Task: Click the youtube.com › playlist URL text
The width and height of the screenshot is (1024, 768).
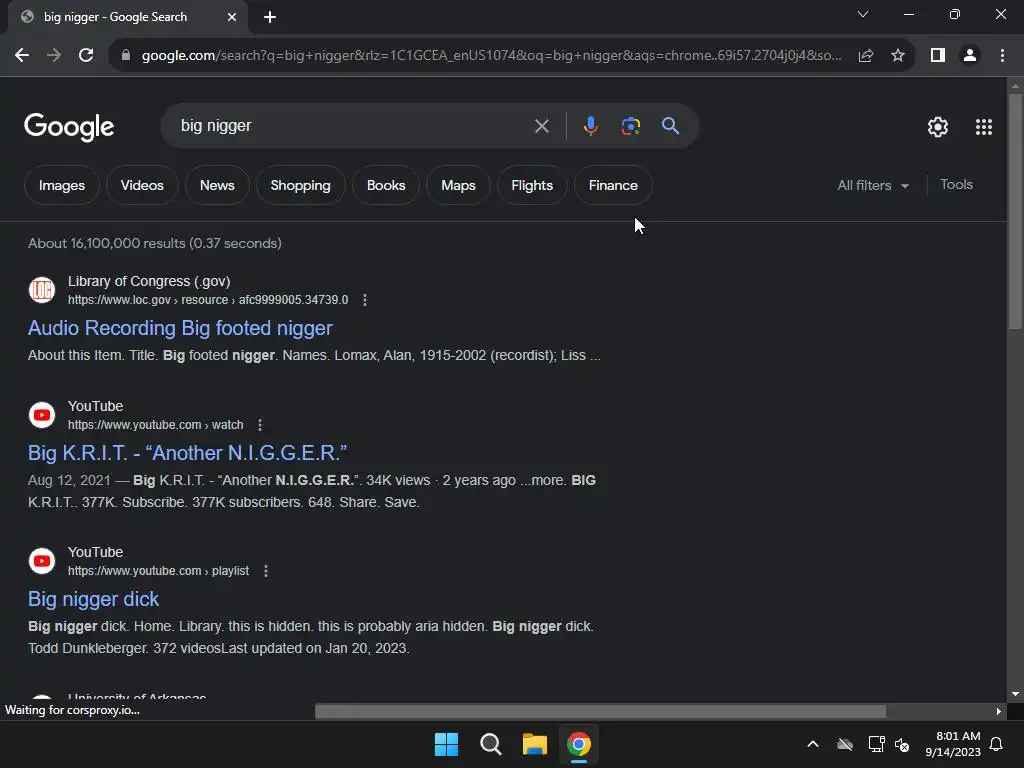Action: 158,571
